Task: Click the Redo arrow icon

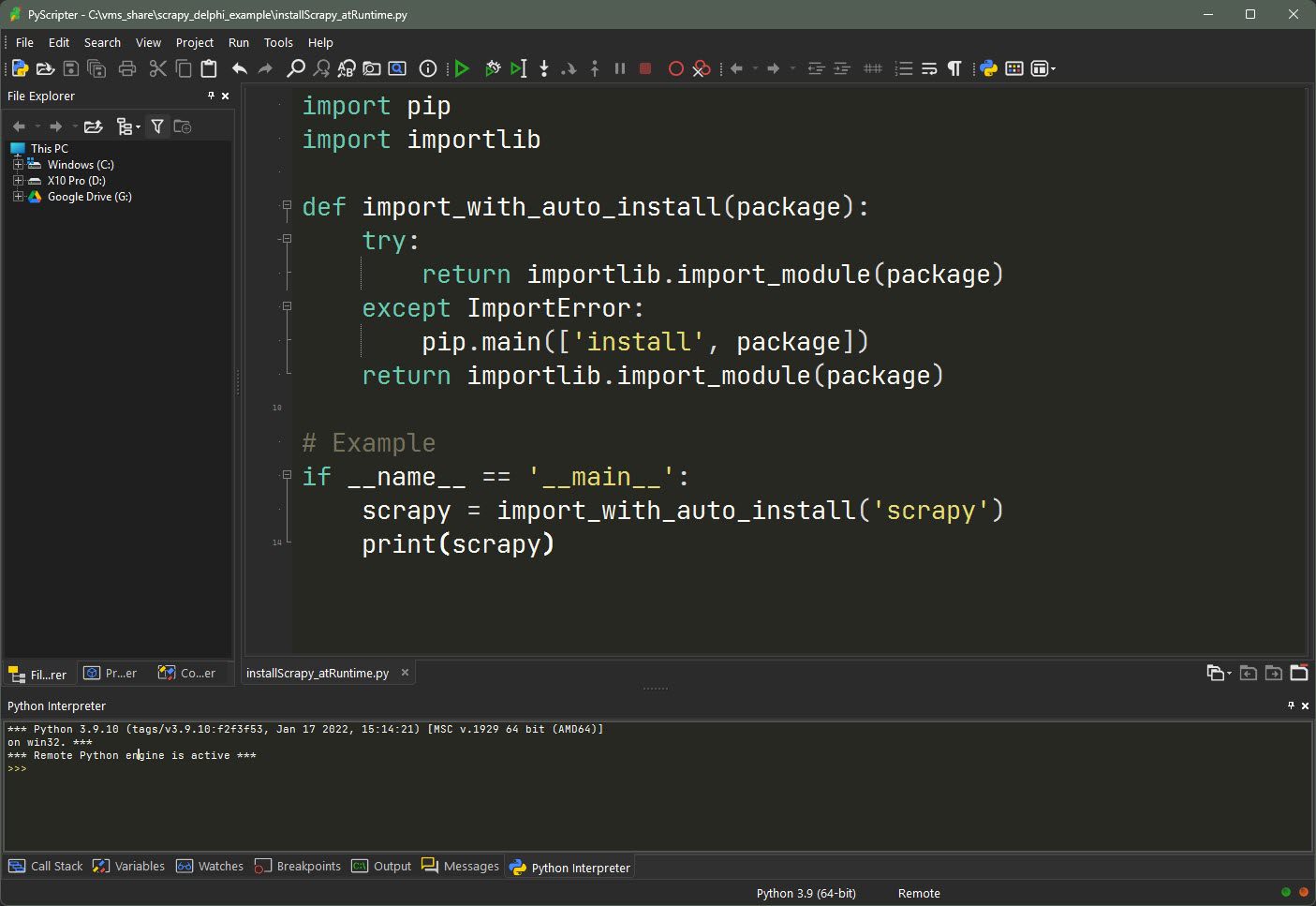Action: (x=265, y=68)
